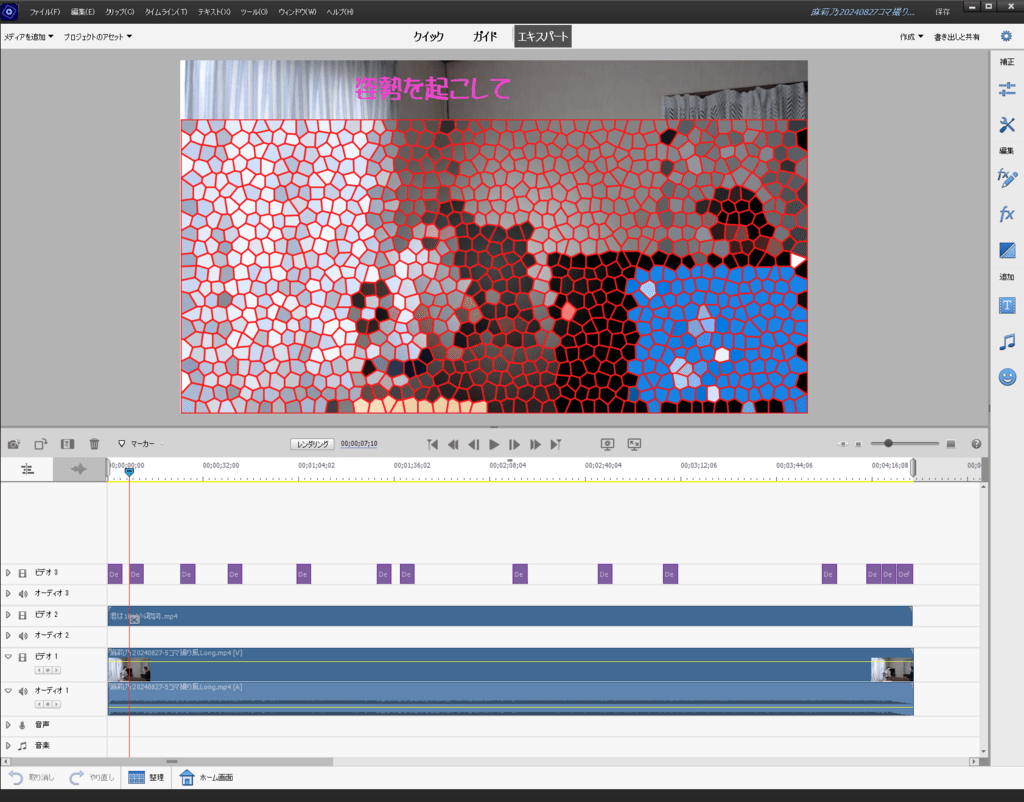Viewport: 1024px width, 802px height.
Task: Toggle the オーディオ 2 track speaker icon
Action: (23, 635)
